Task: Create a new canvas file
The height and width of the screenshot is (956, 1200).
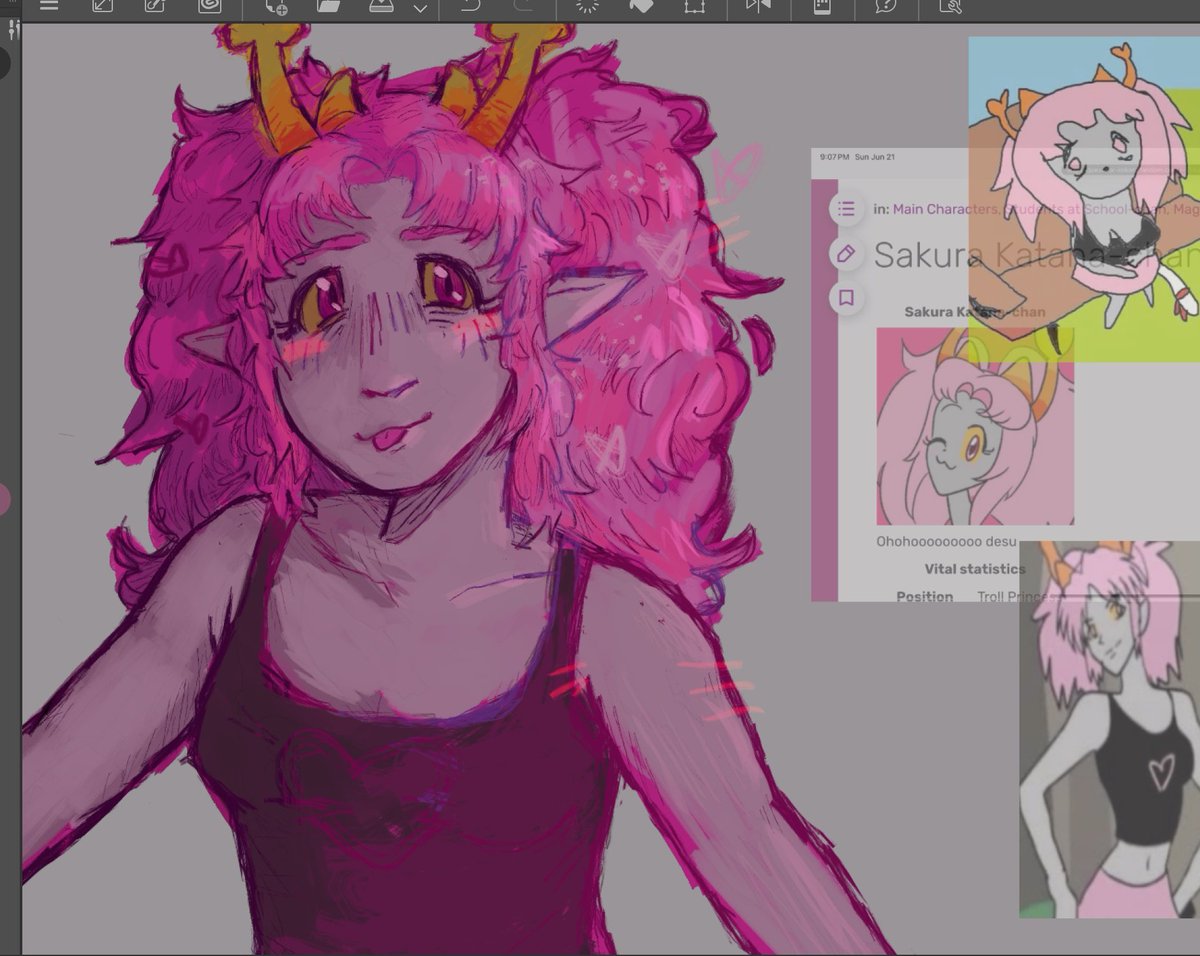Action: 277,6
